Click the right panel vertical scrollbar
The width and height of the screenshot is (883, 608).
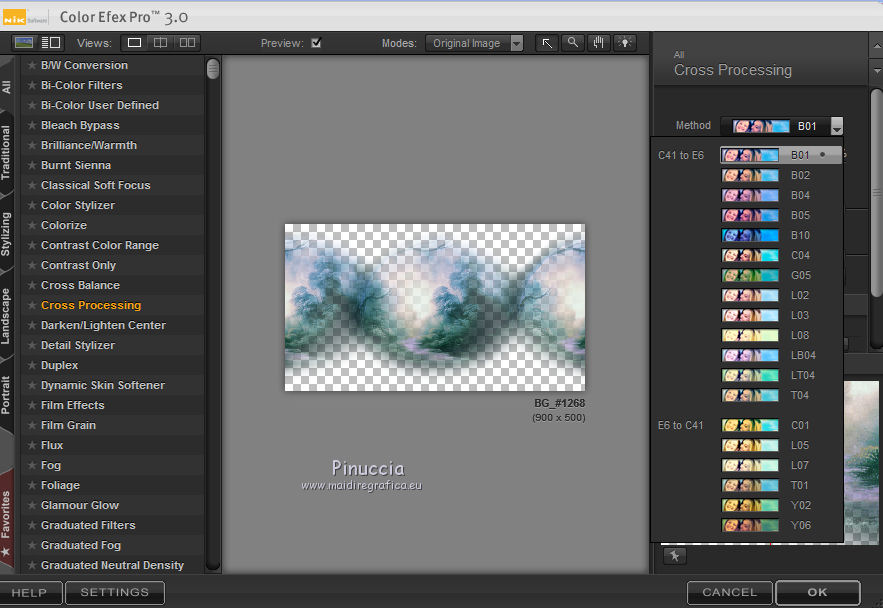876,191
